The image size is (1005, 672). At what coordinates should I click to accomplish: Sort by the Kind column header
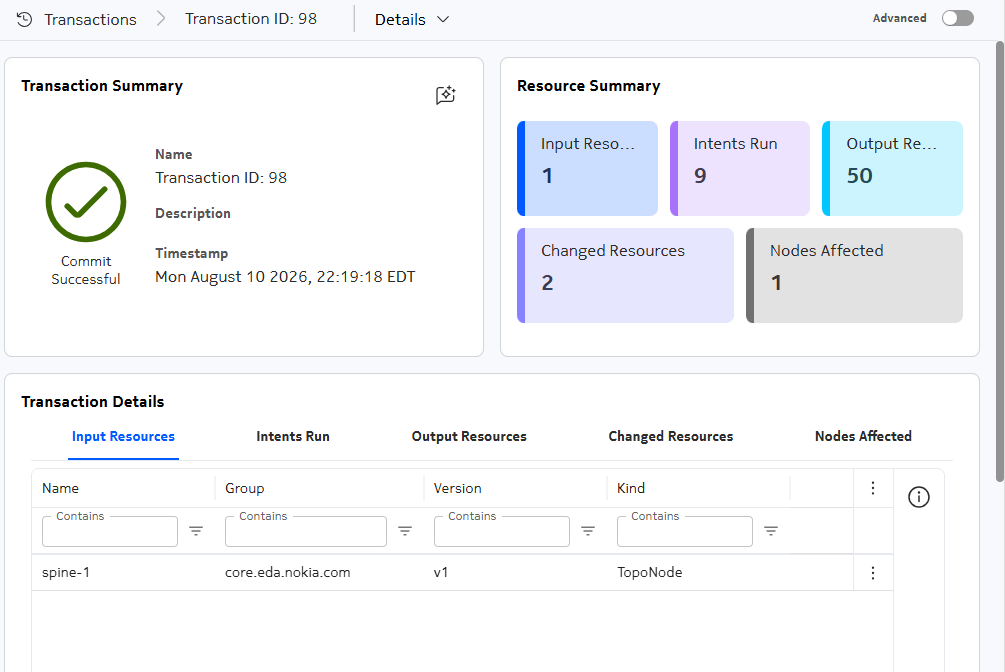(x=631, y=489)
